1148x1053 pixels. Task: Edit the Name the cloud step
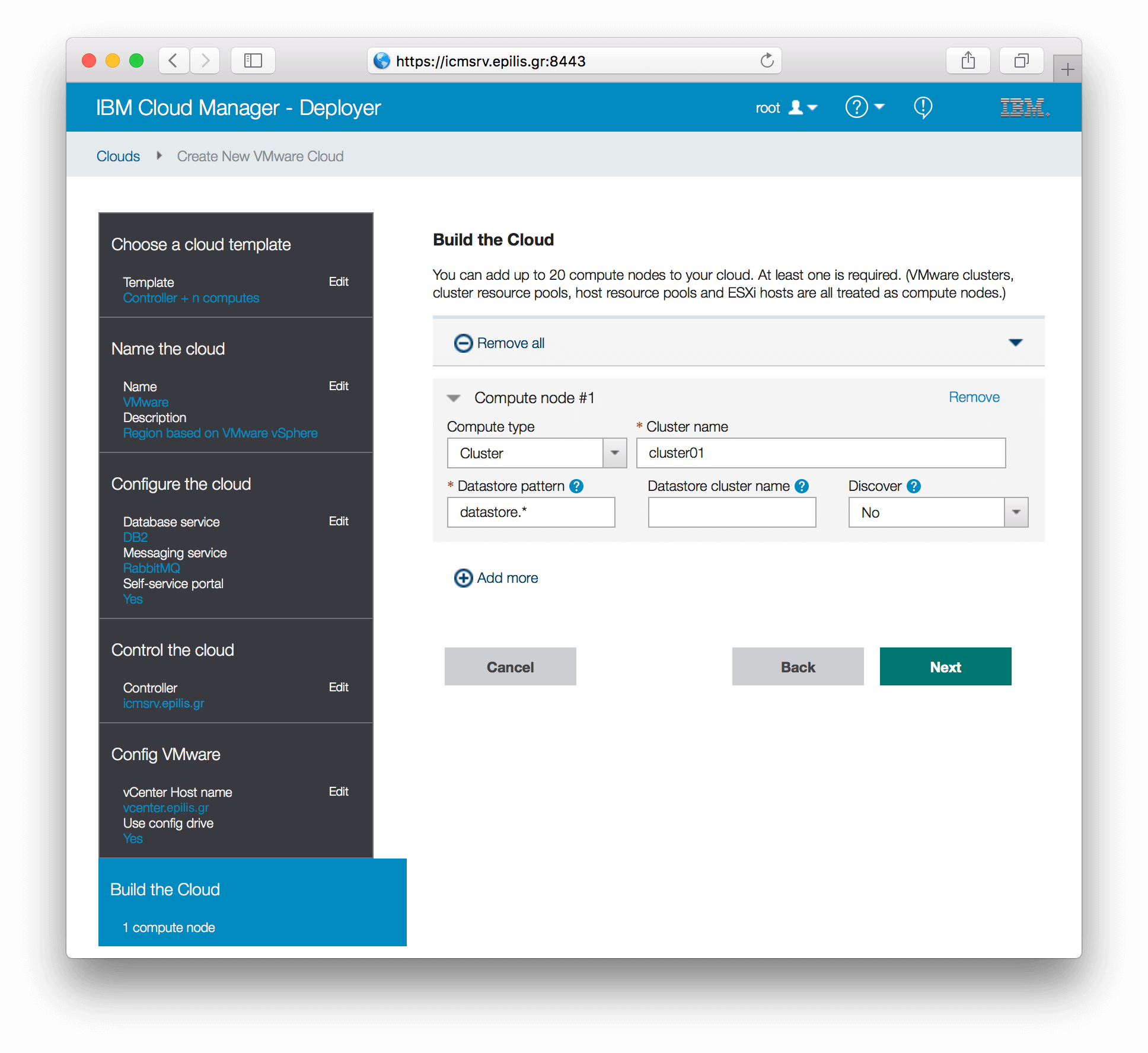339,386
